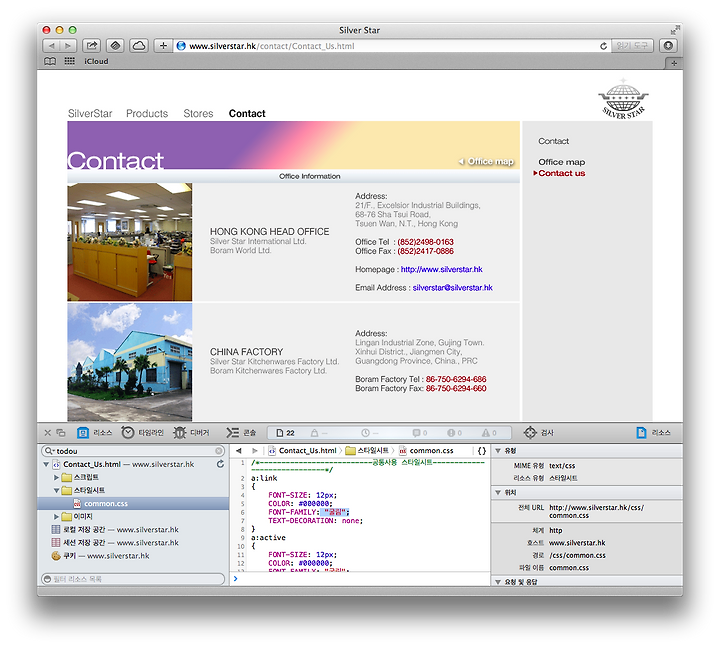Click the error count indicator
This screenshot has width=720, height=648.
tap(455, 433)
